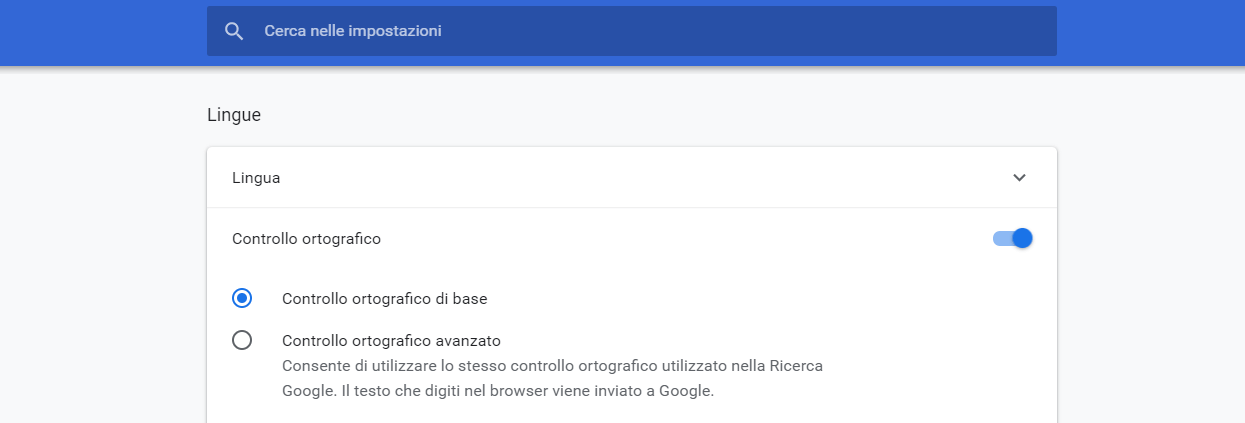The image size is (1245, 423).
Task: Click the advanced spell check description text
Action: pos(552,378)
